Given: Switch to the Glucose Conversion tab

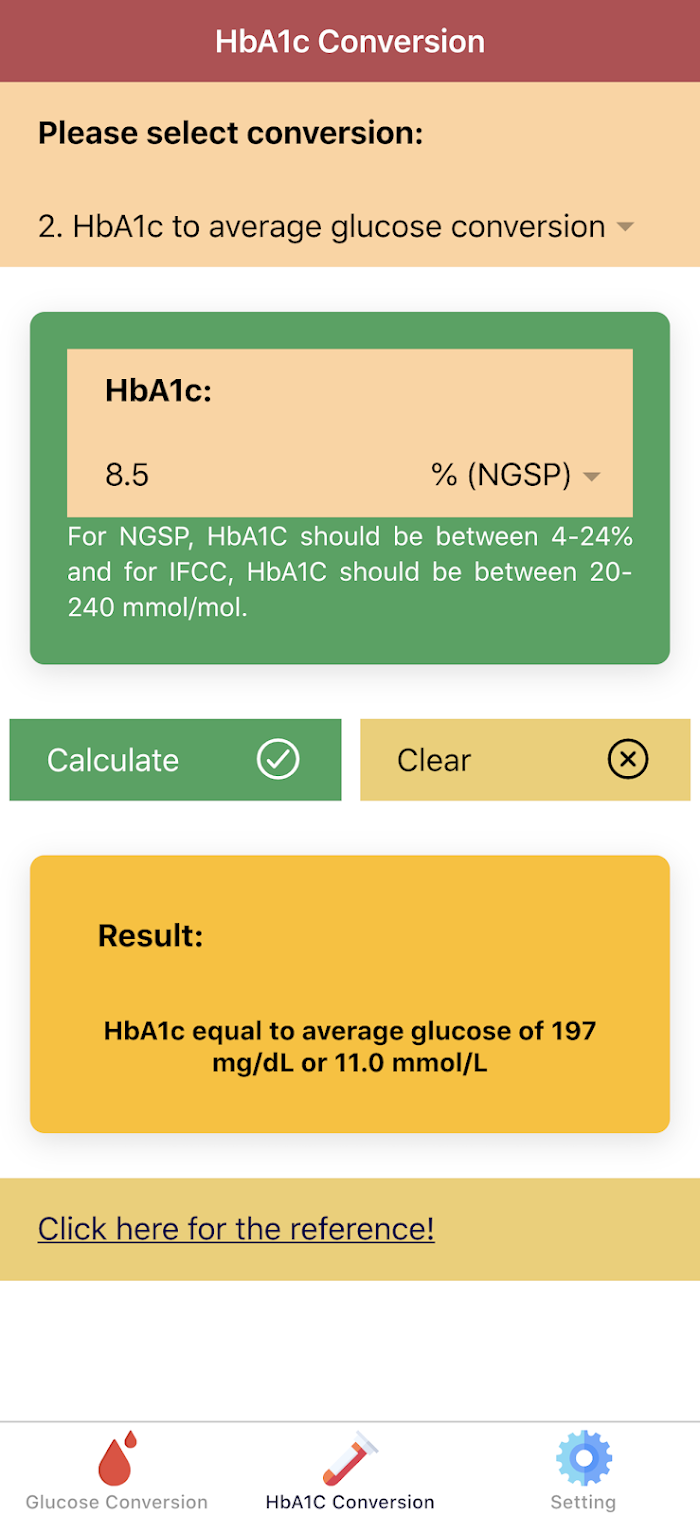Looking at the screenshot, I should point(117,1502).
